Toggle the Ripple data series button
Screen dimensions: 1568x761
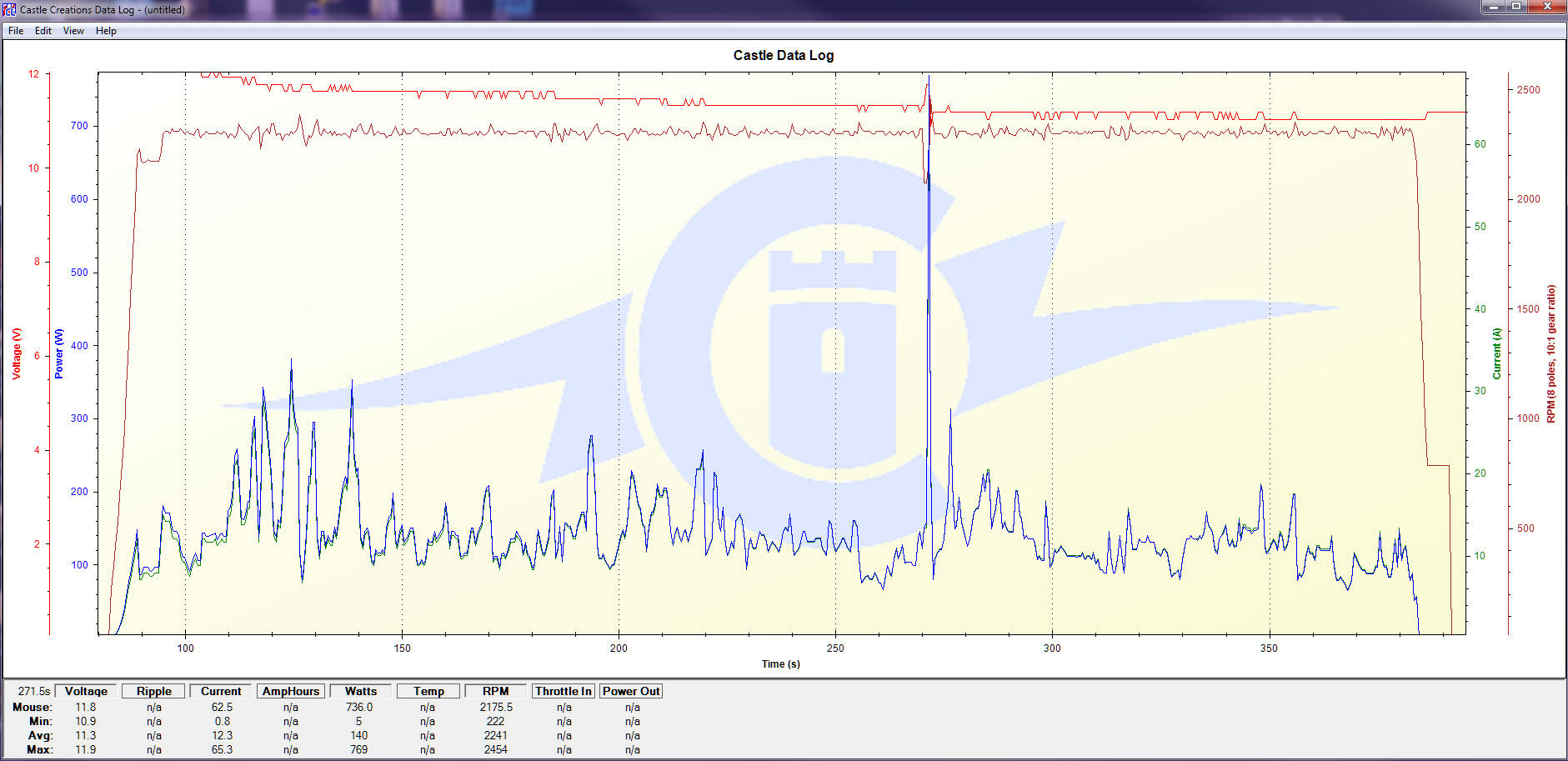click(154, 691)
